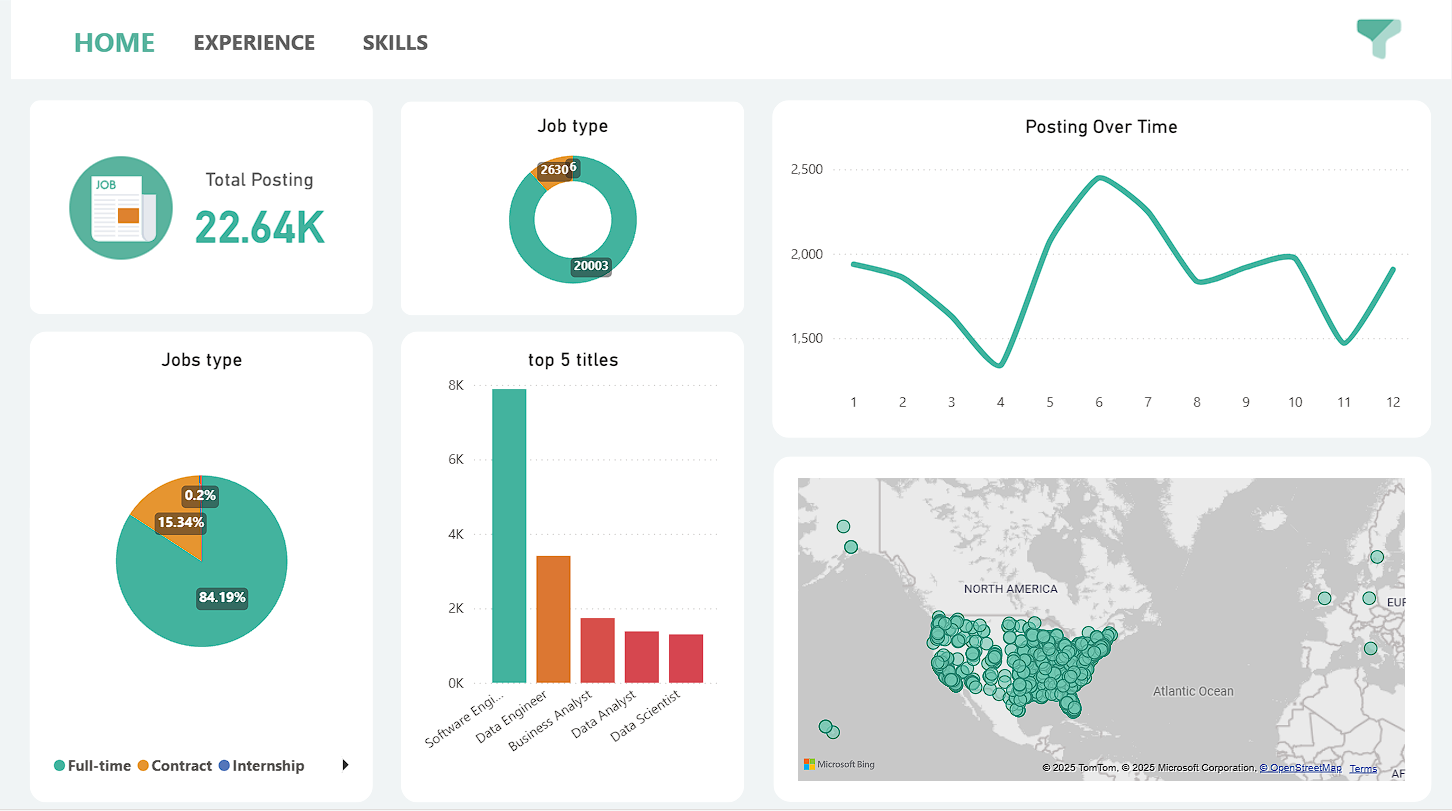This screenshot has width=1452, height=811.
Task: Select the orange Data Engineer bar
Action: click(553, 619)
